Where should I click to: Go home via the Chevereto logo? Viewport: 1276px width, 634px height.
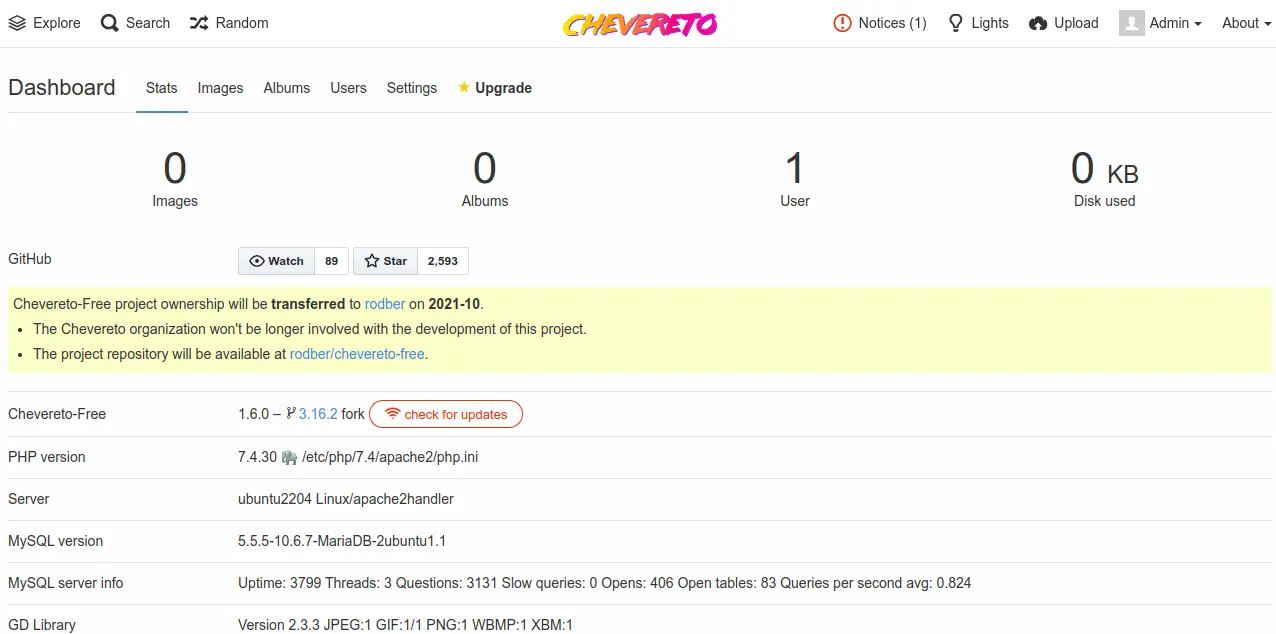(x=640, y=24)
